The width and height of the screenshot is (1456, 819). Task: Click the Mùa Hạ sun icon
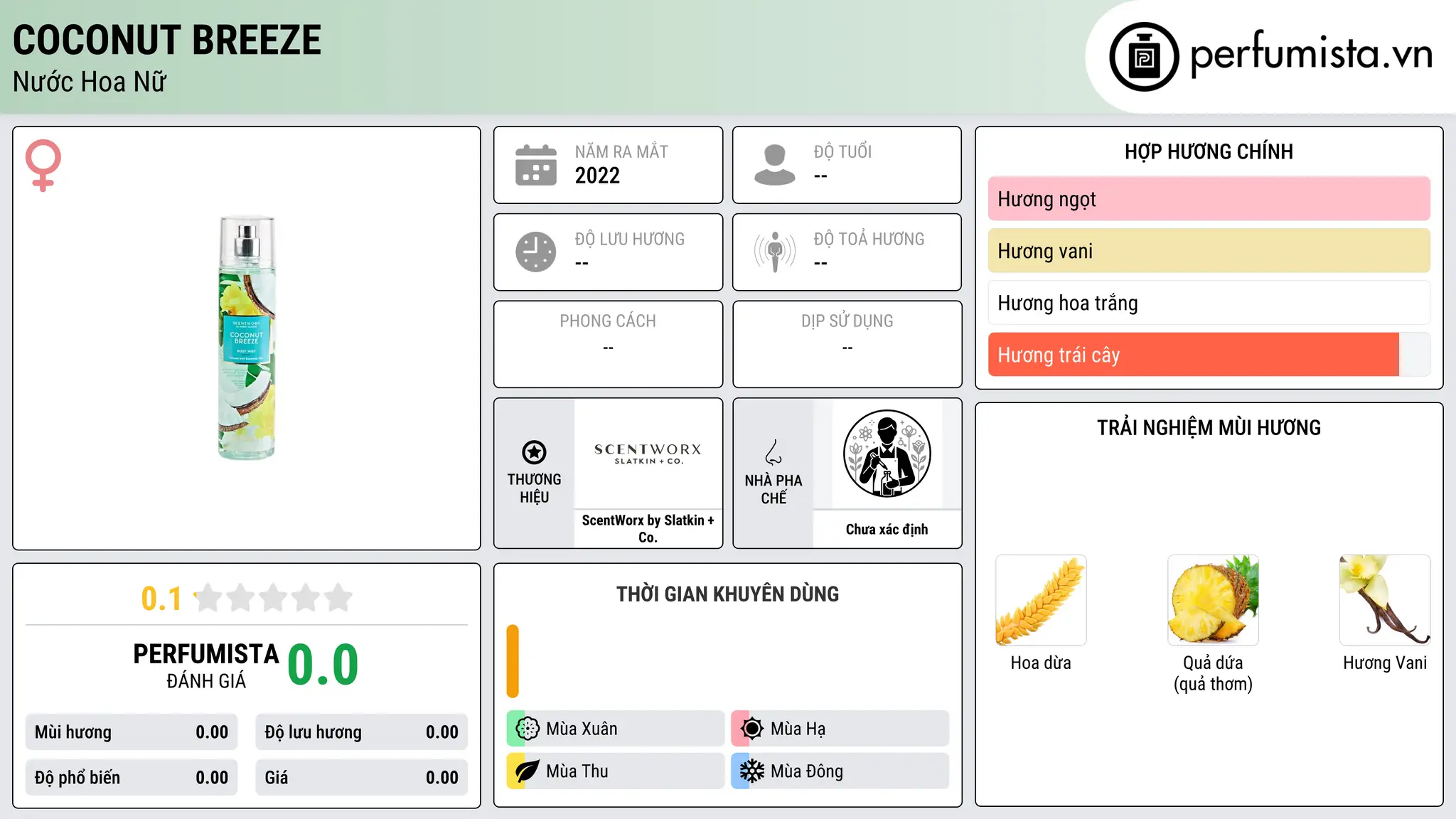click(752, 729)
